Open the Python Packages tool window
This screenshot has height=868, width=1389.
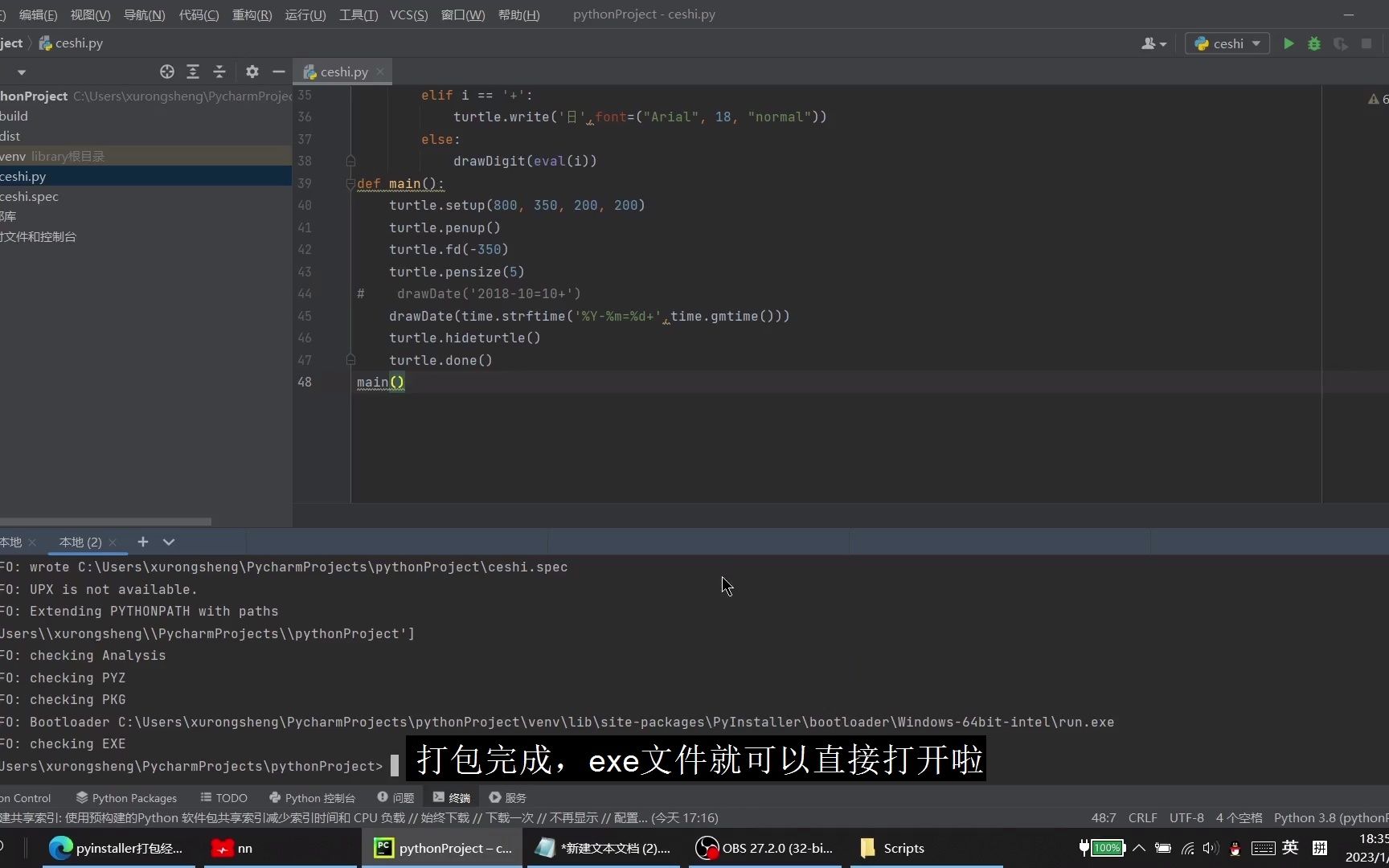click(x=126, y=797)
